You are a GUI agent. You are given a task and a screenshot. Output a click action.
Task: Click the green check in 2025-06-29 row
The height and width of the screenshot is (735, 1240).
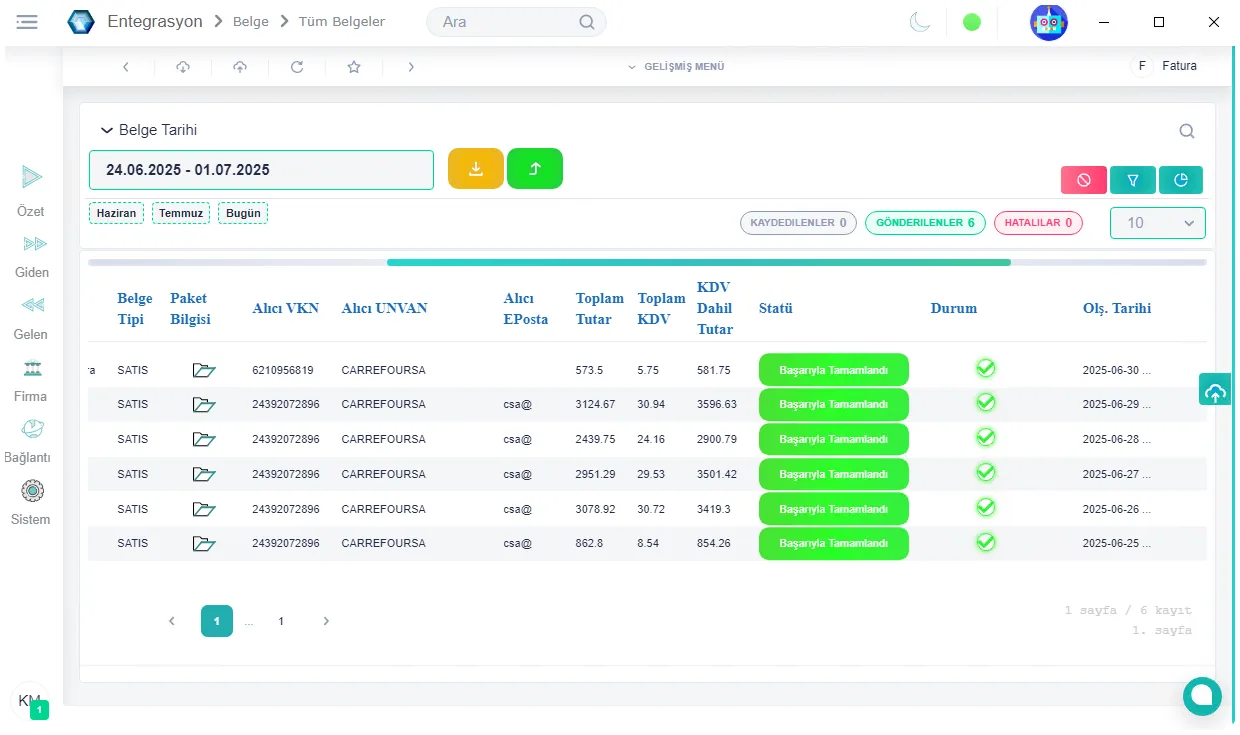coord(985,402)
